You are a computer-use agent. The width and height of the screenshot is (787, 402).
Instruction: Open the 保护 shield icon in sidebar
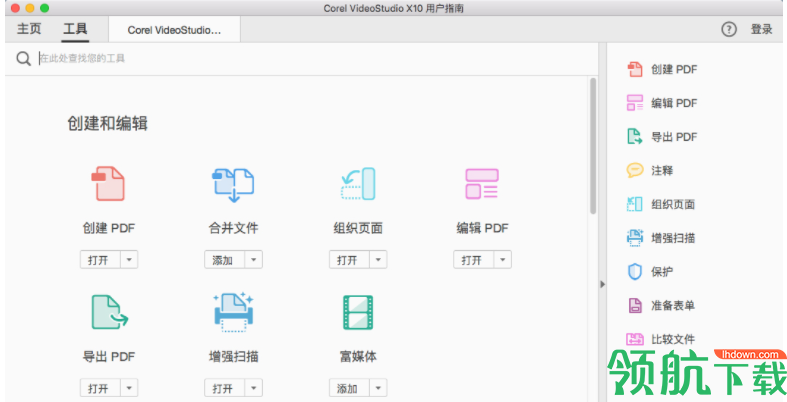(635, 272)
